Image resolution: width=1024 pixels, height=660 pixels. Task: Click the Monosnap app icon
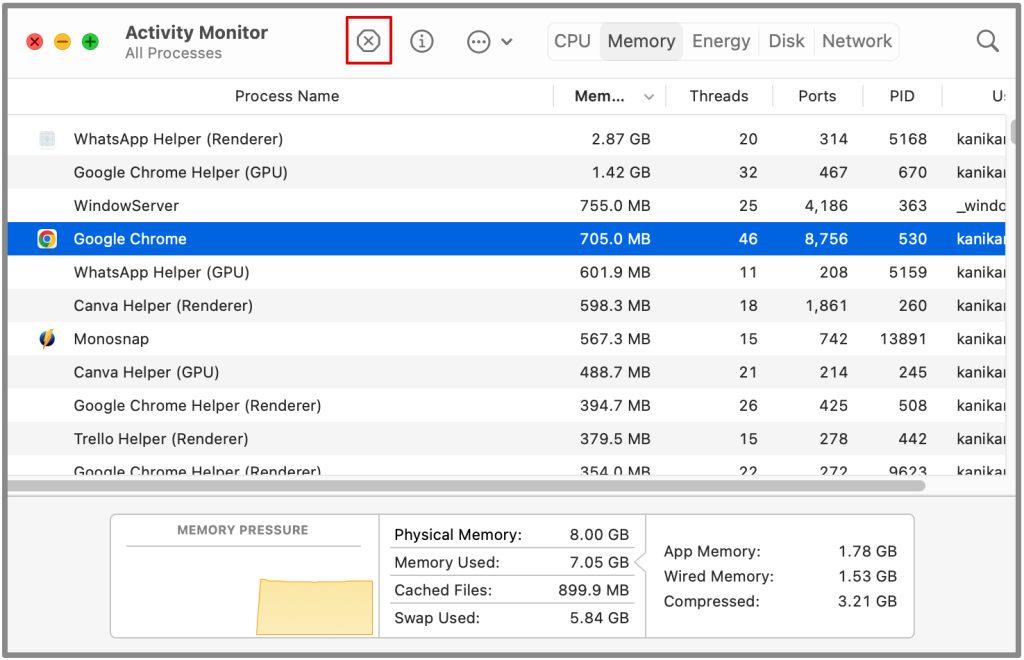click(47, 339)
